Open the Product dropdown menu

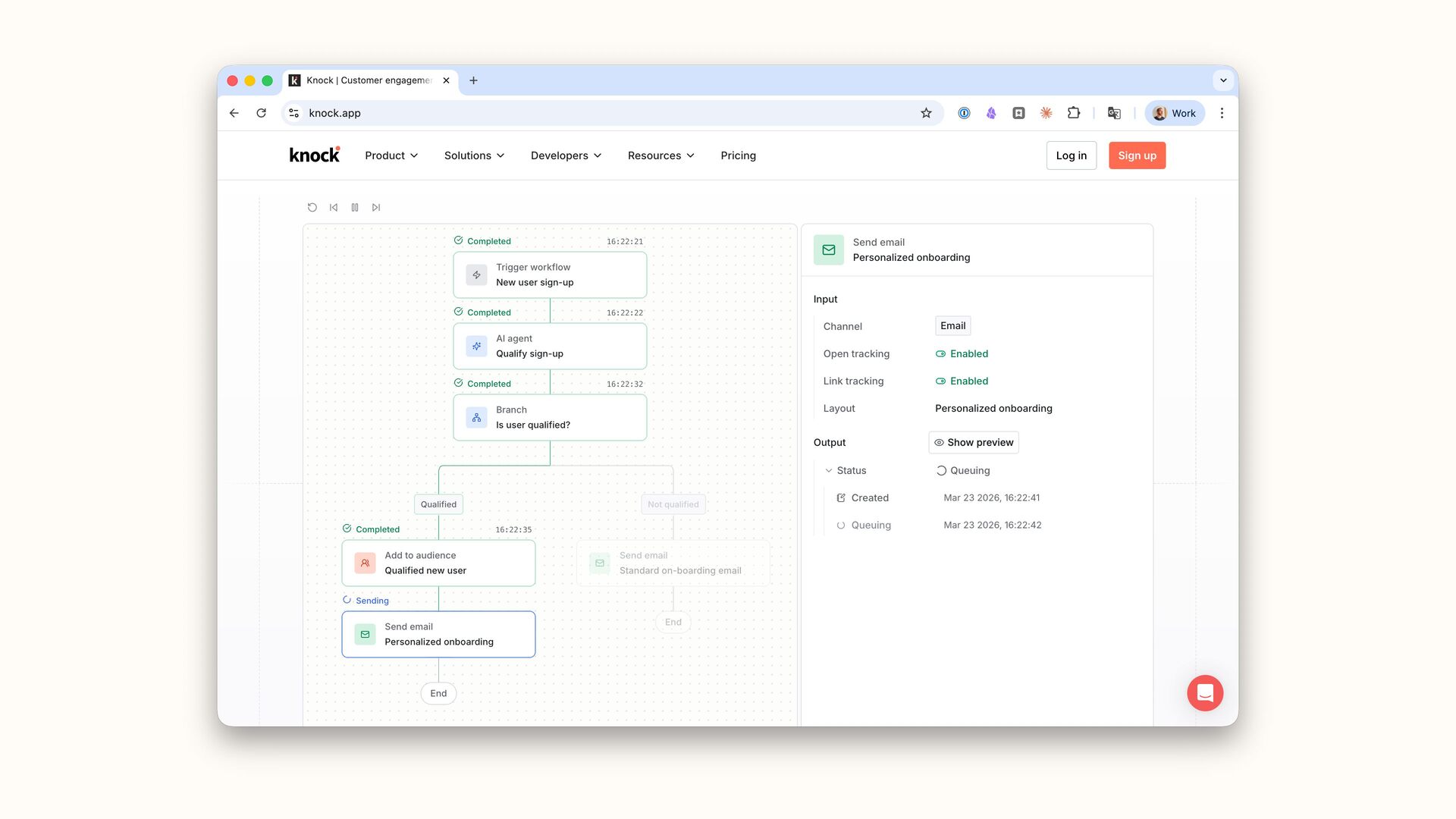click(x=391, y=155)
